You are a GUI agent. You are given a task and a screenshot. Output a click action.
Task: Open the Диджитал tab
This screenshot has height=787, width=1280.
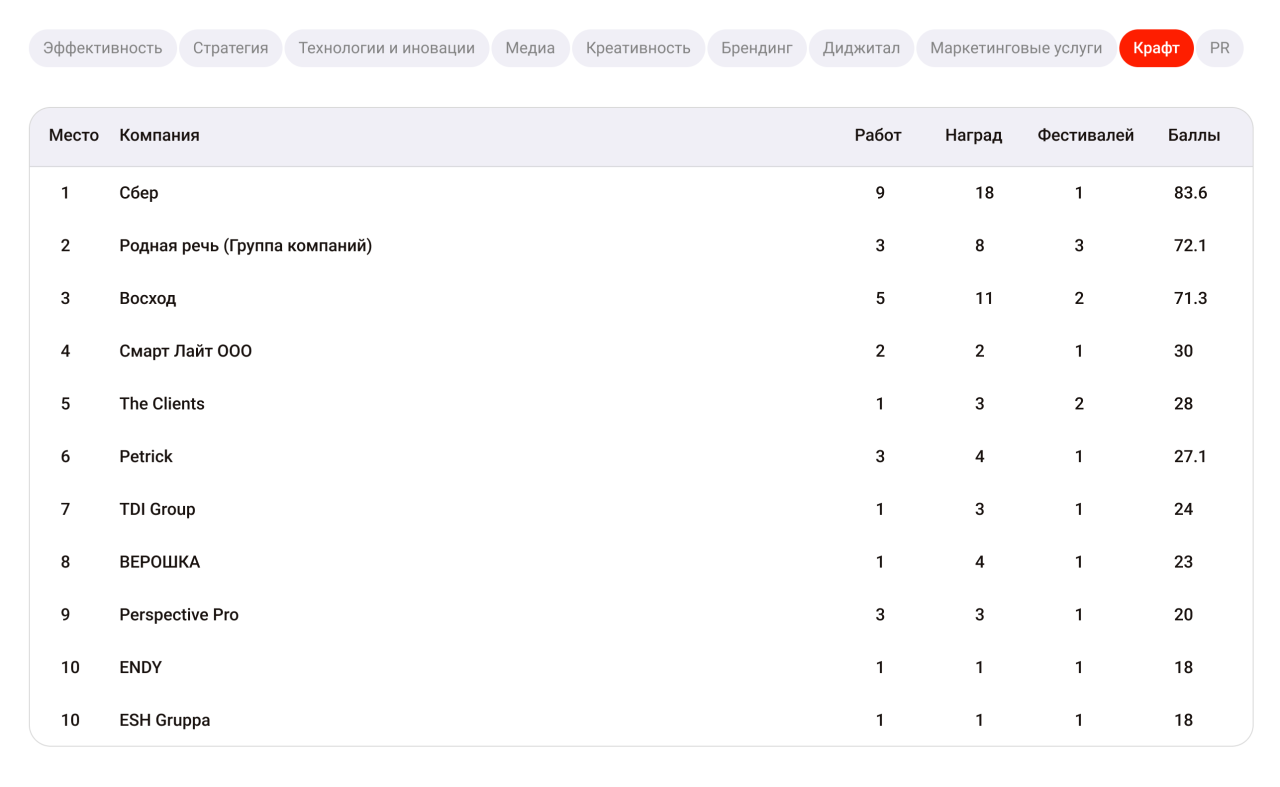pyautogui.click(x=861, y=48)
